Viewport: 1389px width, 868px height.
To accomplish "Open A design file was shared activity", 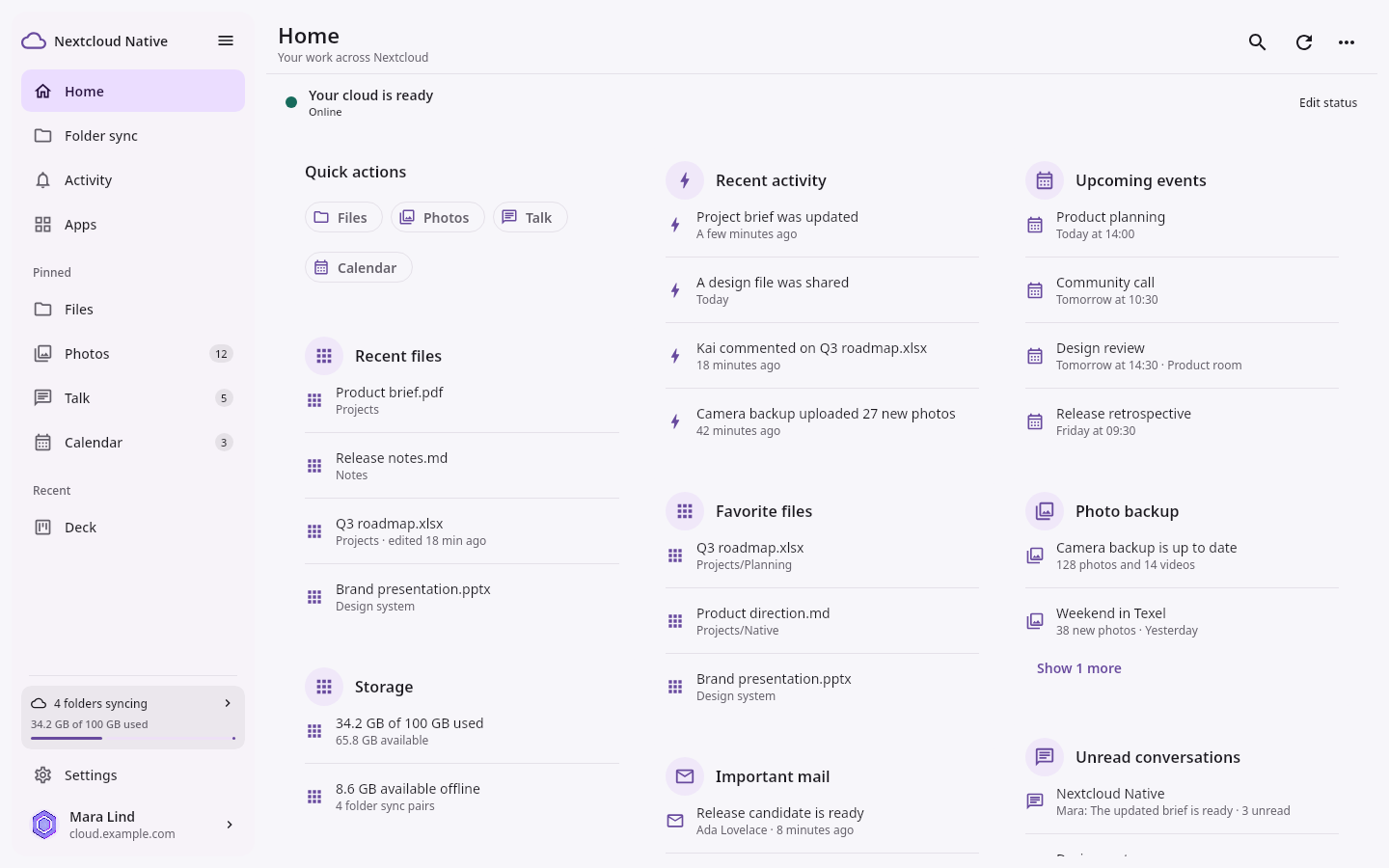I will coord(822,290).
